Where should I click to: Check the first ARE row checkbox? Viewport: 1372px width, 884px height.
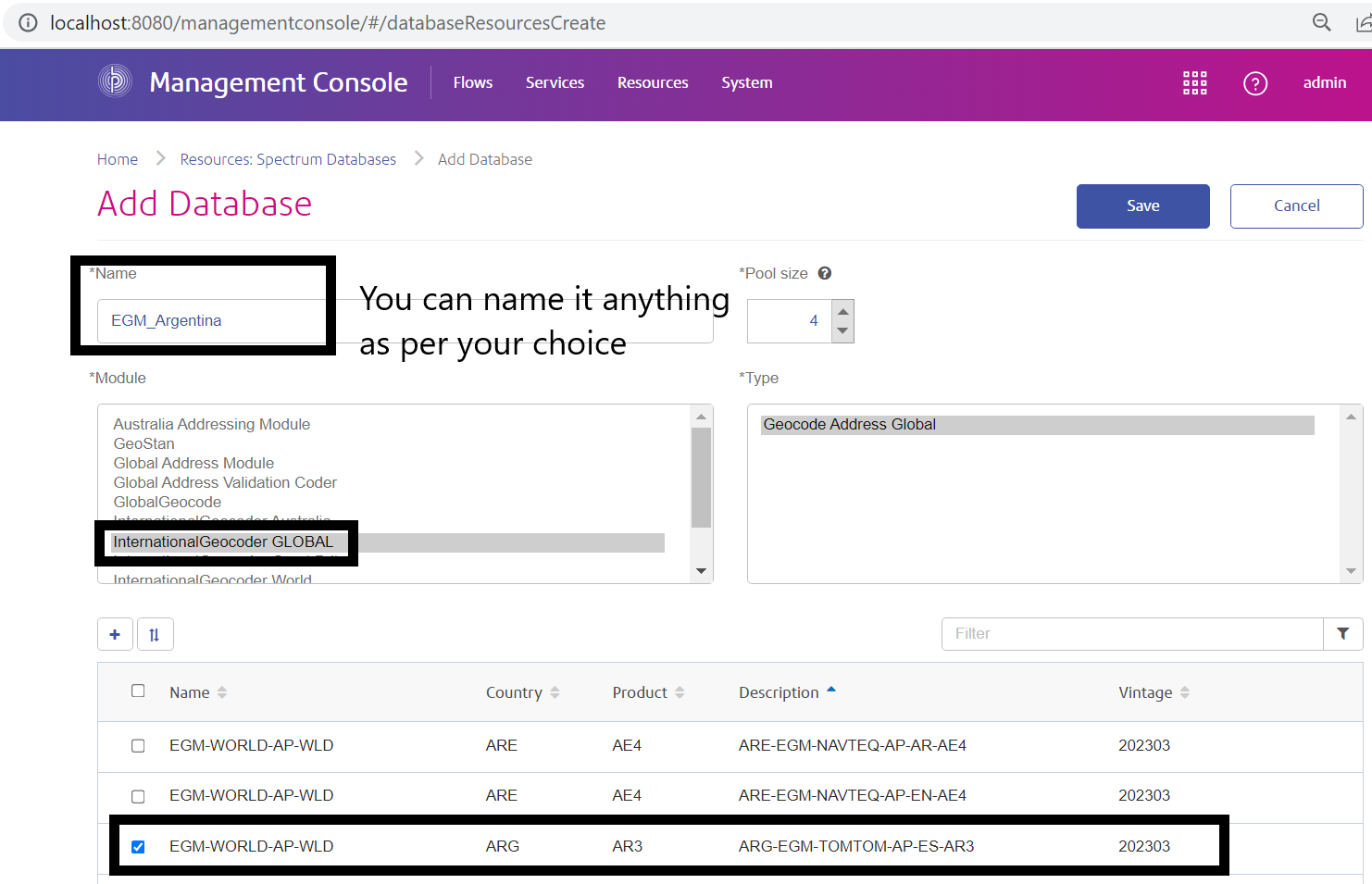138,745
